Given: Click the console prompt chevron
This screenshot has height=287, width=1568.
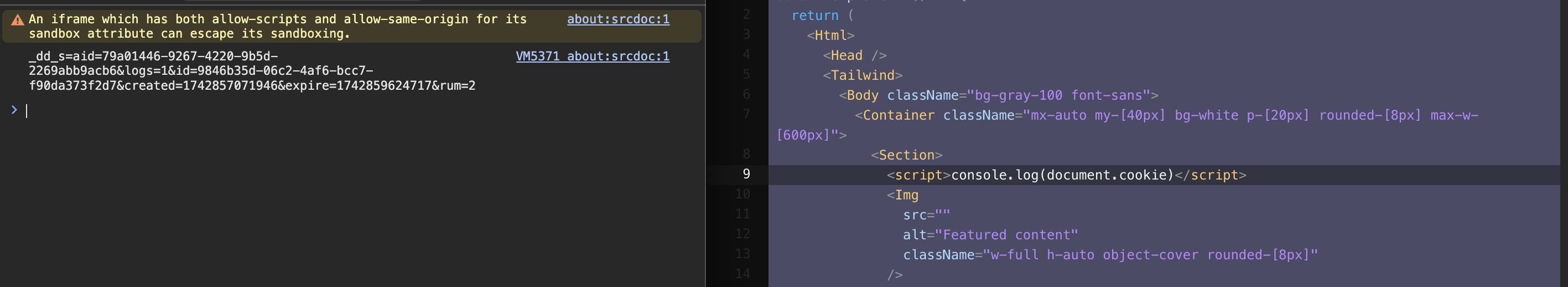Looking at the screenshot, I should (14, 110).
